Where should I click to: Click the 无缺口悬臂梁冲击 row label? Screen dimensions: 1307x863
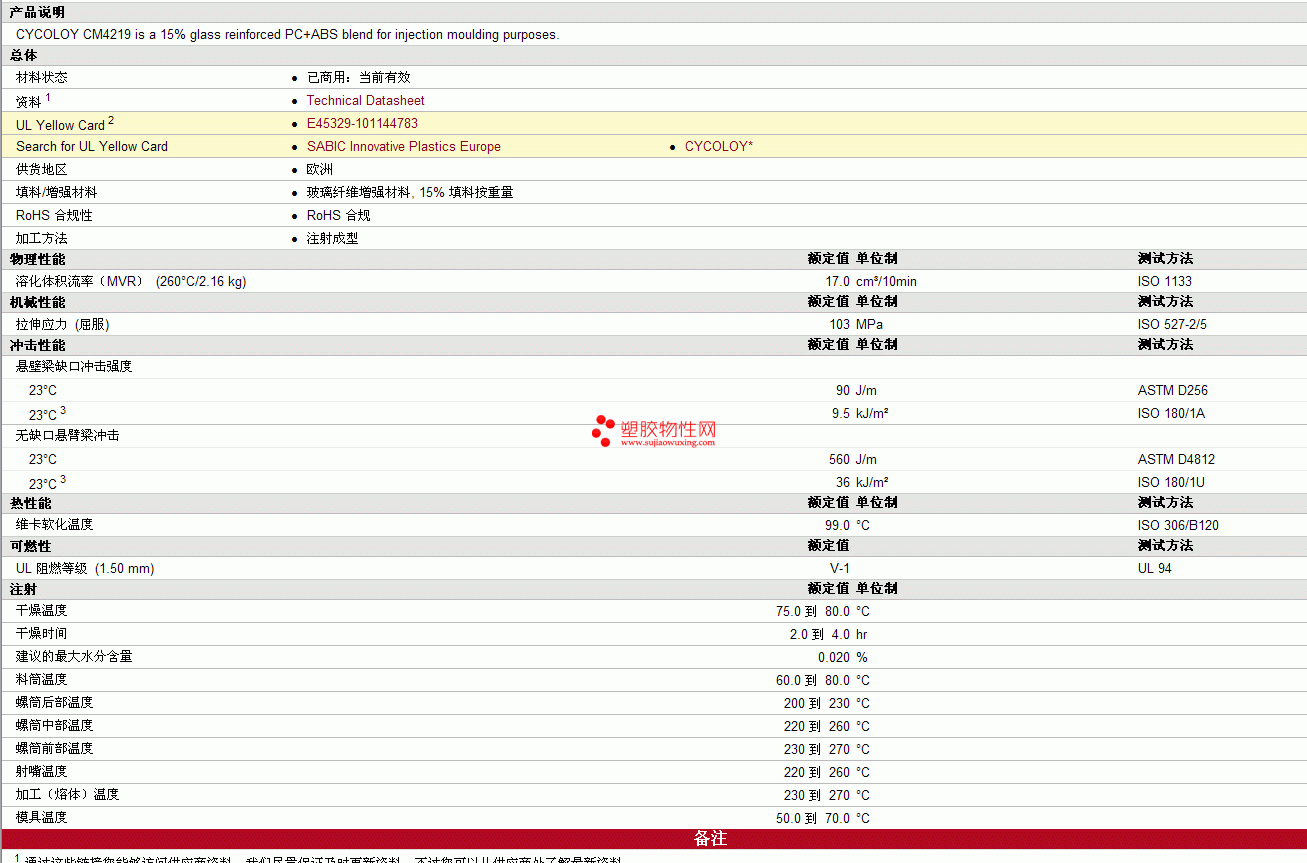68,435
